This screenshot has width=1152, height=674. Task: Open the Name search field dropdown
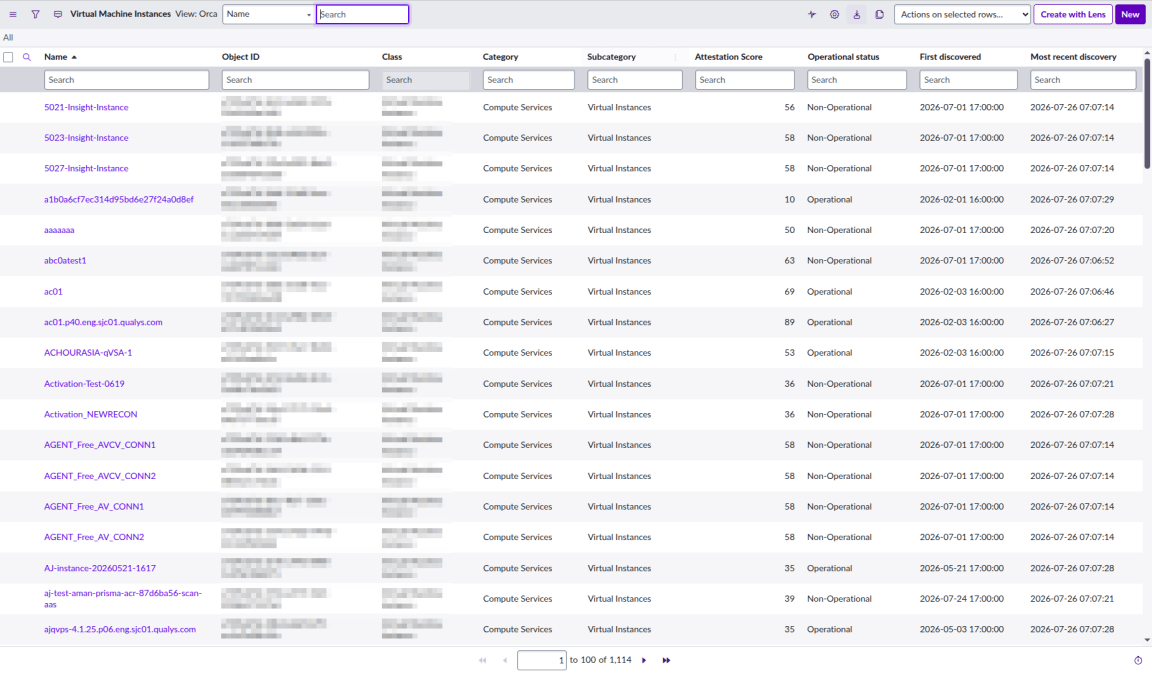coord(268,14)
